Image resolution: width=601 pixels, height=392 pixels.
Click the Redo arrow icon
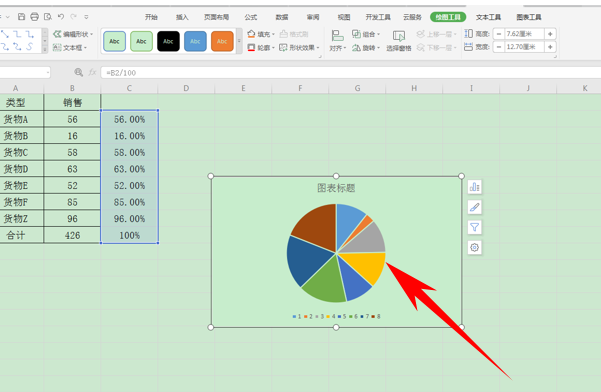pos(73,16)
